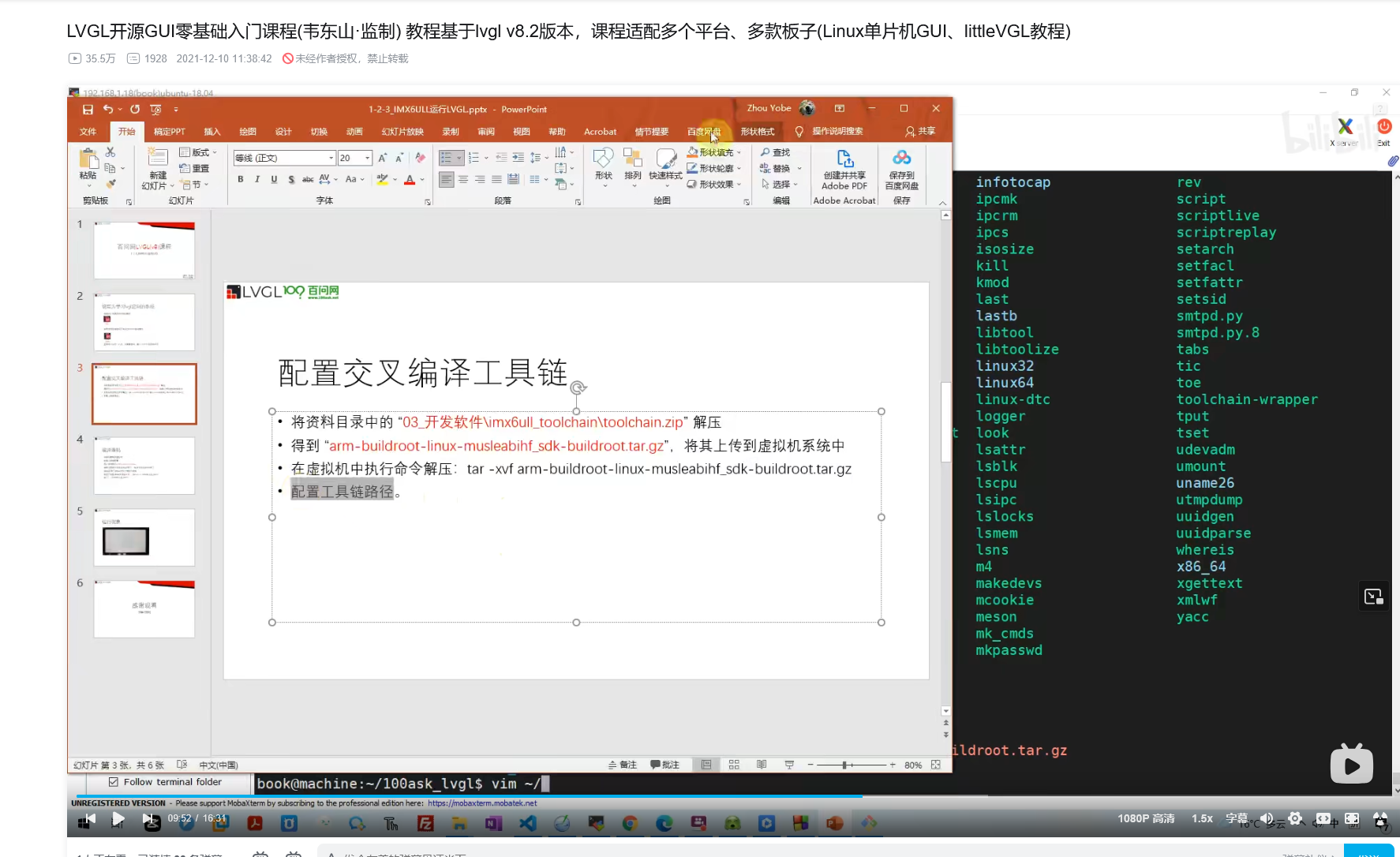Toggle bullet list formatting
1400x857 pixels.
click(447, 158)
